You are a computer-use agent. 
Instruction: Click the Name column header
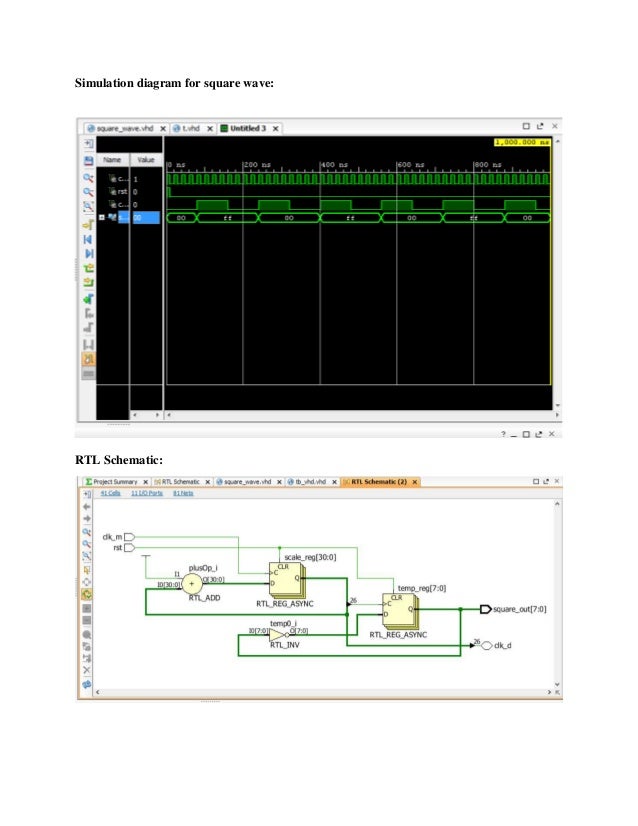pyautogui.click(x=112, y=160)
